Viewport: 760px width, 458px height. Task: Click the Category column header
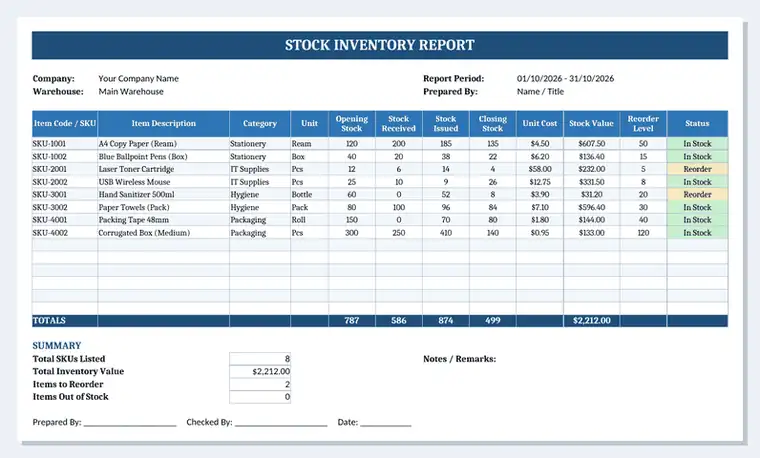[260, 124]
